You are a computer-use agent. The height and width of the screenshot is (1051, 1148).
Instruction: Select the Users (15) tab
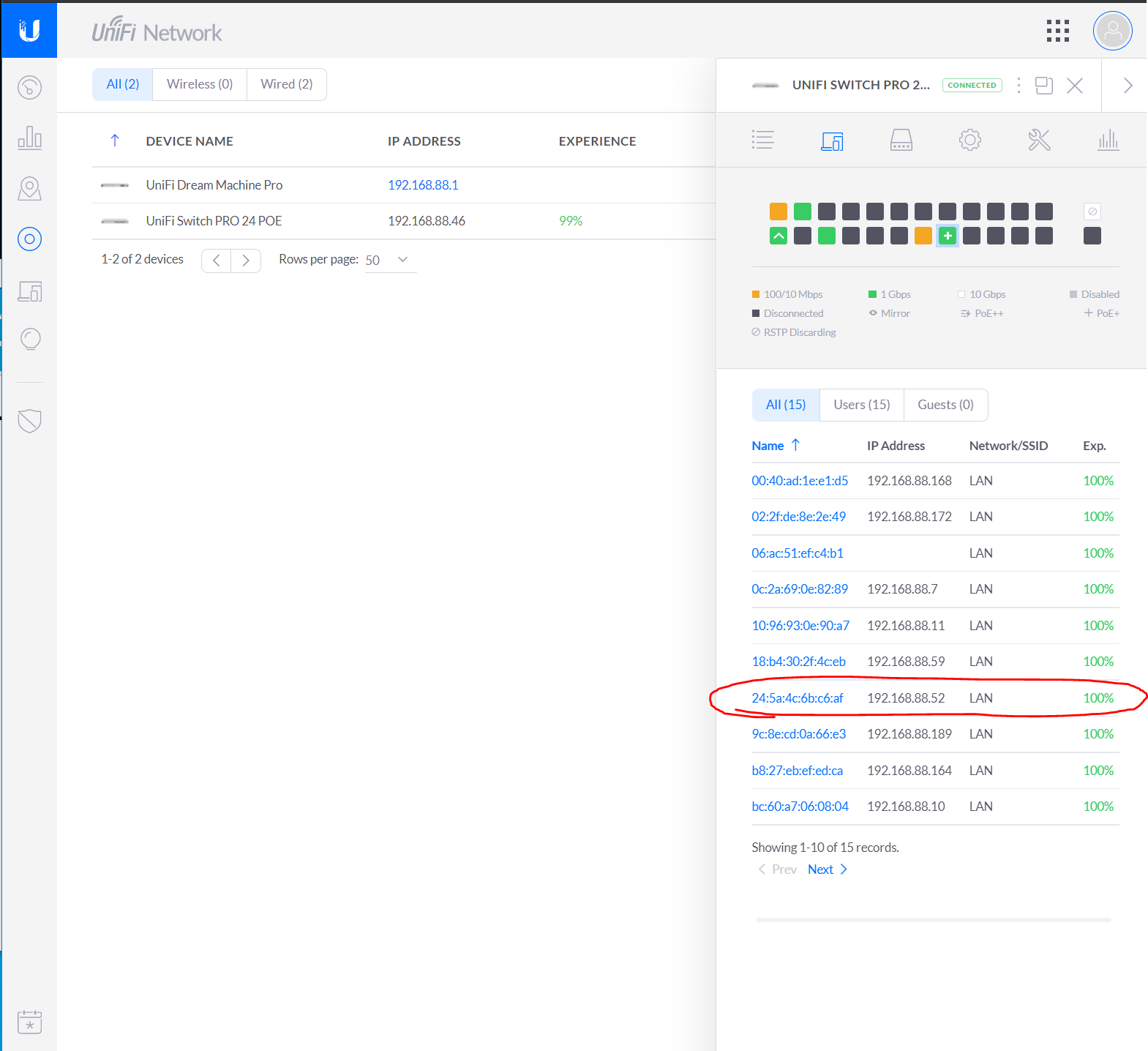[x=861, y=405]
